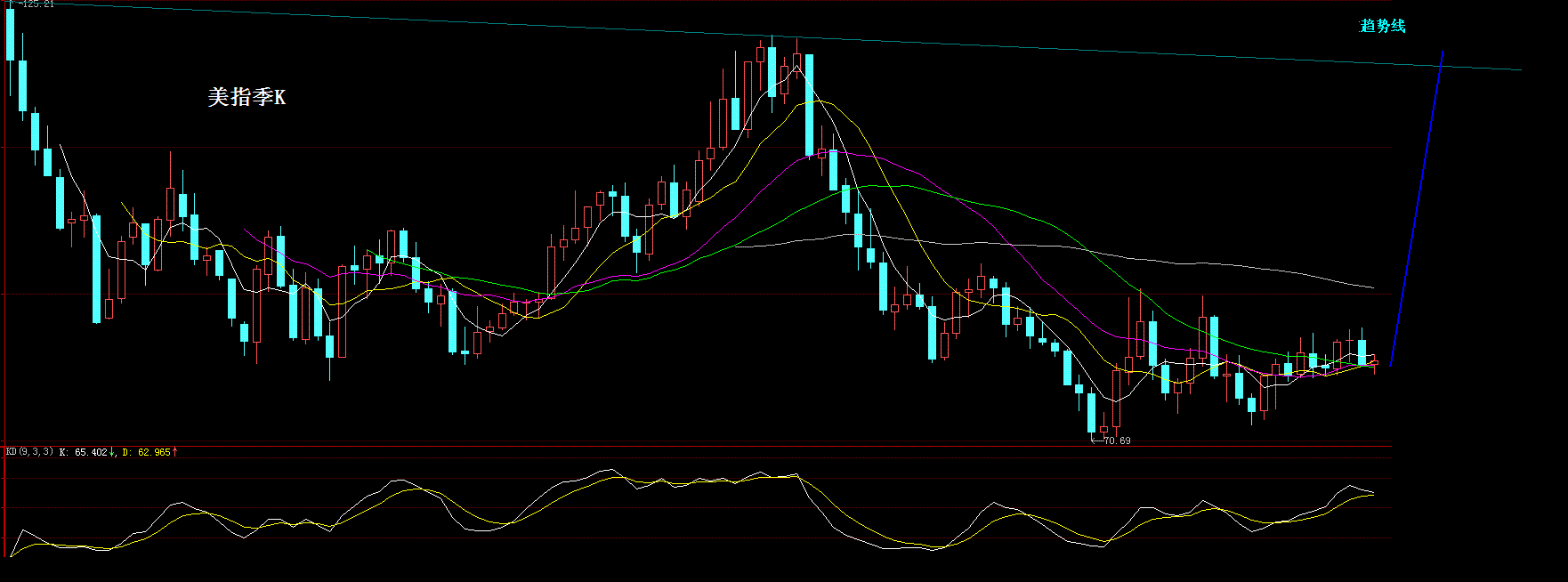Click the D: 62.965 value
Viewport: 1568px width, 582px height.
click(x=146, y=452)
